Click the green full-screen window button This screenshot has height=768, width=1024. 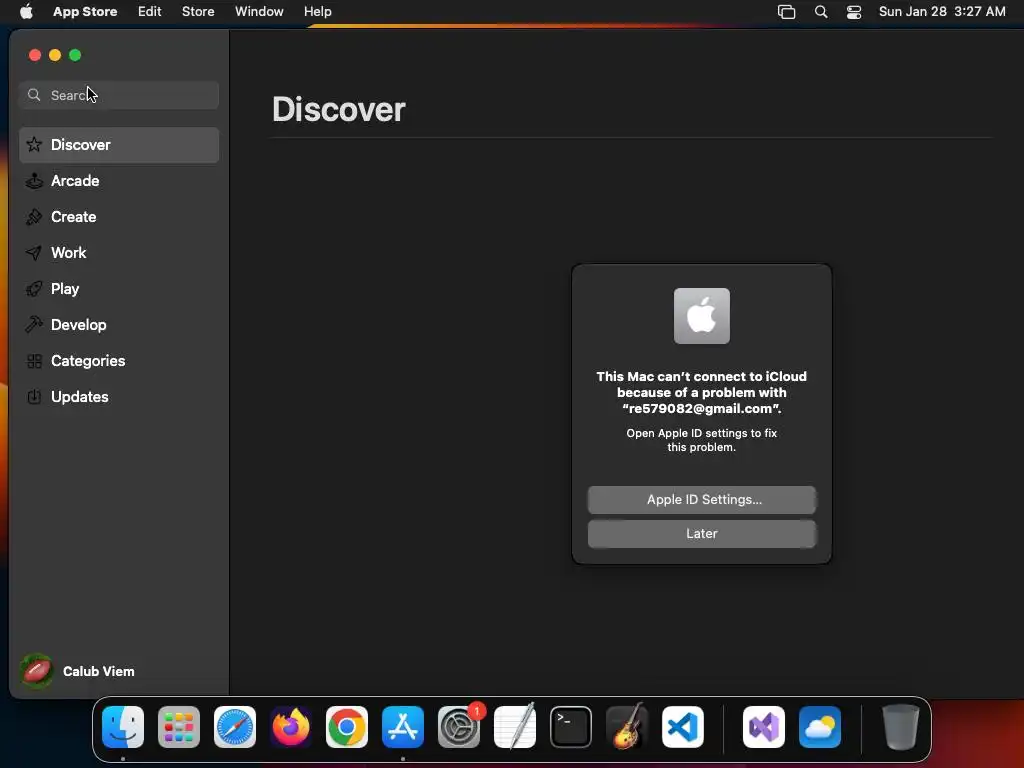[x=75, y=55]
